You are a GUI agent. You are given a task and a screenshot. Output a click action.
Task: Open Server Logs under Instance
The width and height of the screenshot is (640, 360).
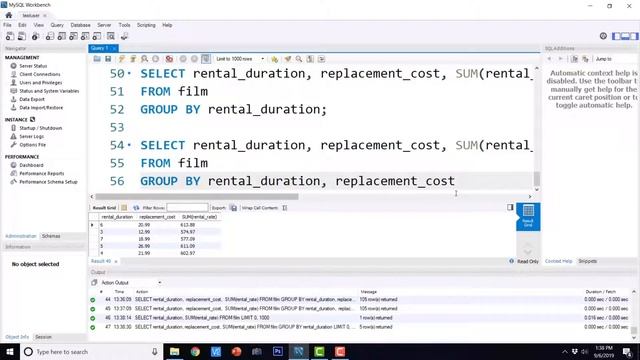31,136
